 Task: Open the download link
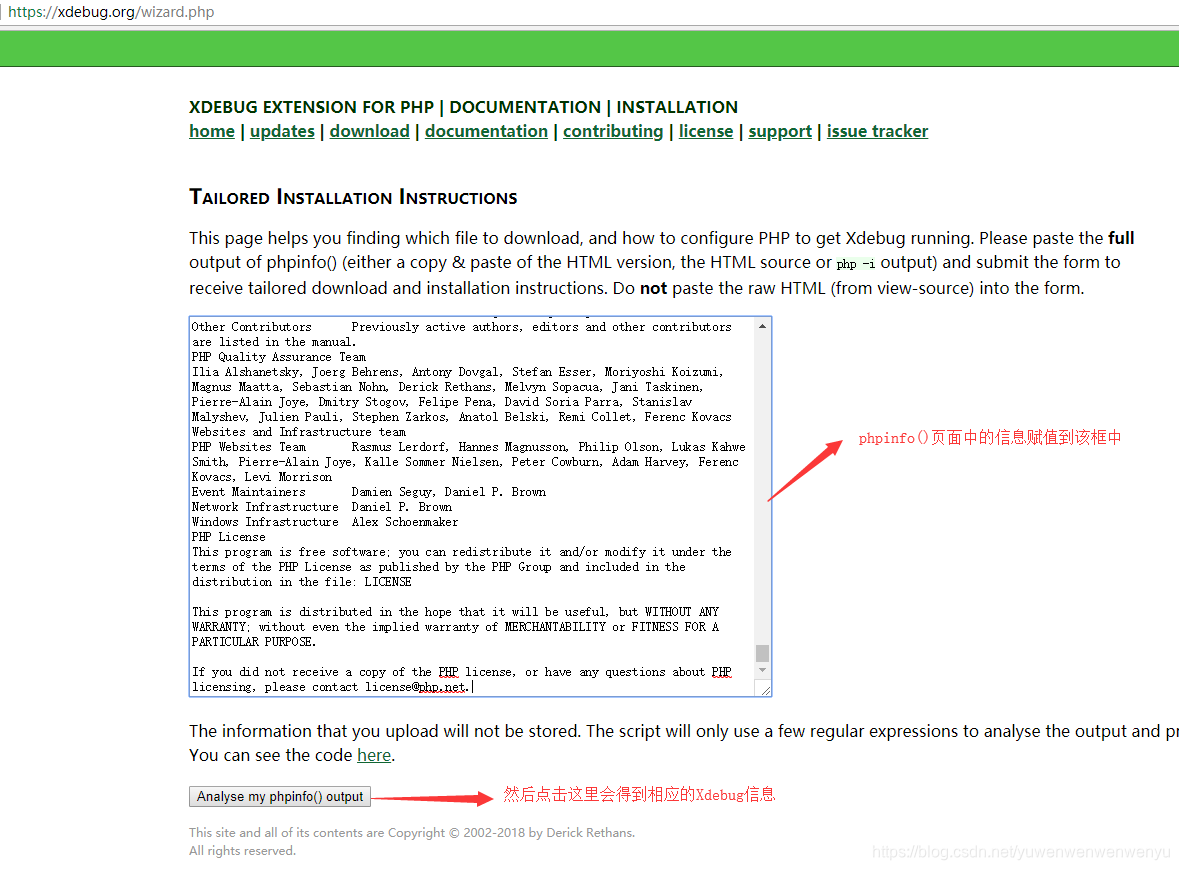click(x=369, y=132)
